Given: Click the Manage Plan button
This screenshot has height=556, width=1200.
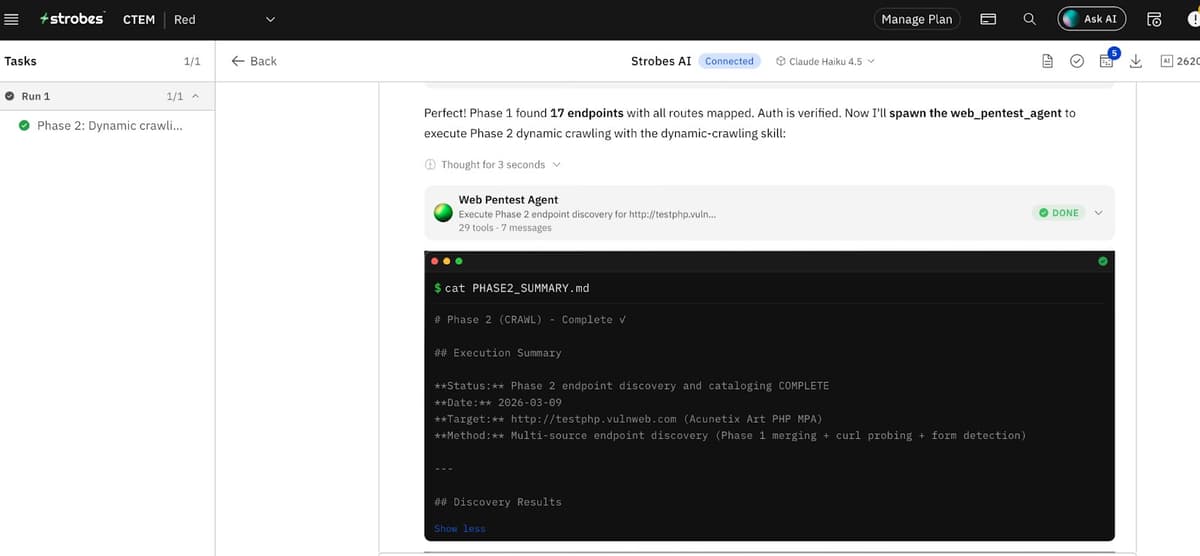Looking at the screenshot, I should [x=917, y=19].
